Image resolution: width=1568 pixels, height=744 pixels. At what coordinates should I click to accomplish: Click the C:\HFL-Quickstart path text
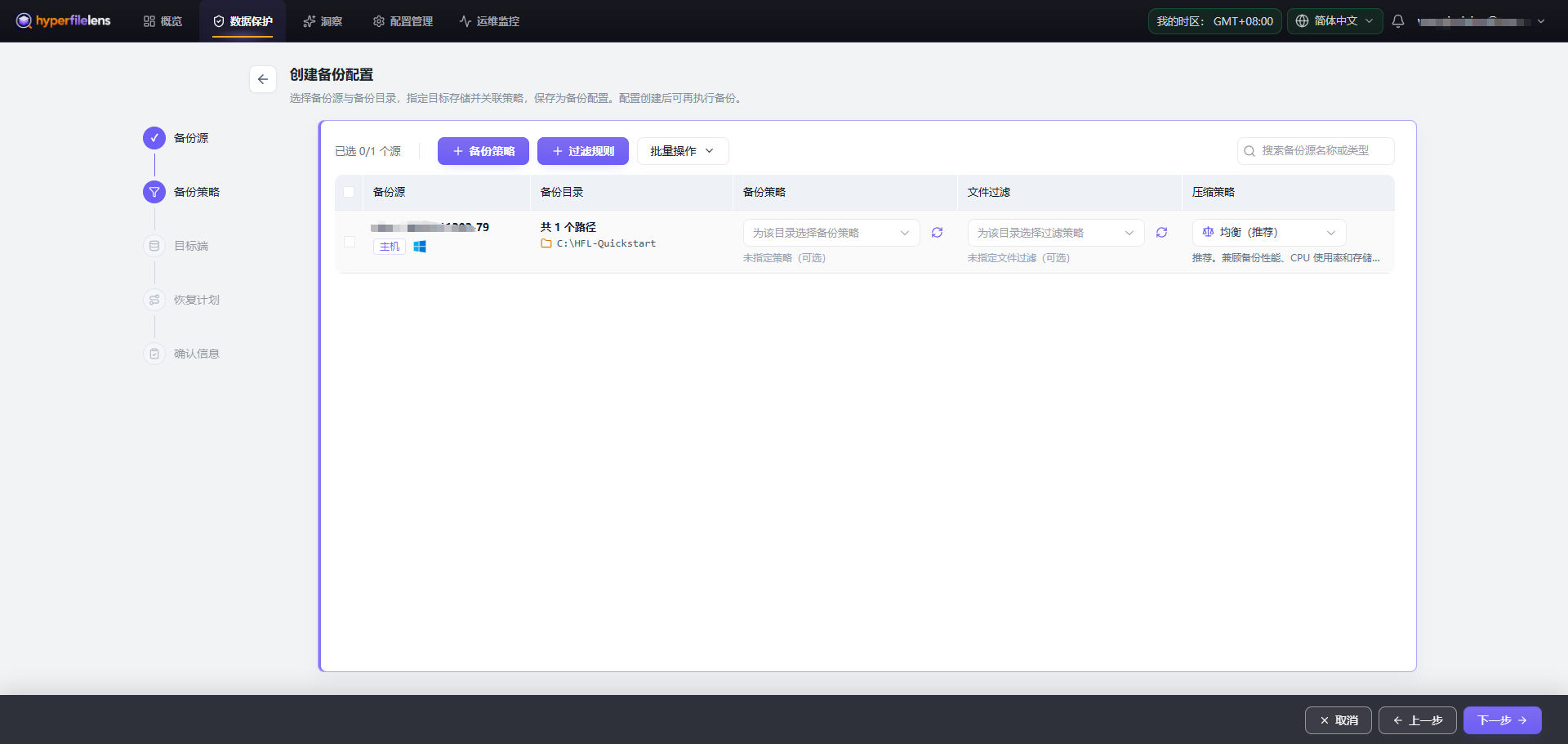point(606,243)
